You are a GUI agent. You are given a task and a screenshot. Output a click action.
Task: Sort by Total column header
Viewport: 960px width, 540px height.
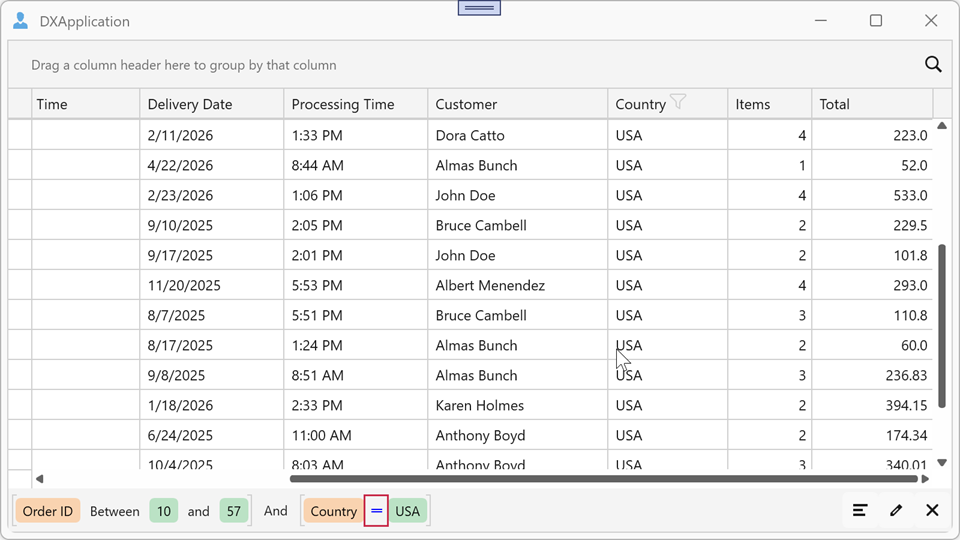(872, 104)
